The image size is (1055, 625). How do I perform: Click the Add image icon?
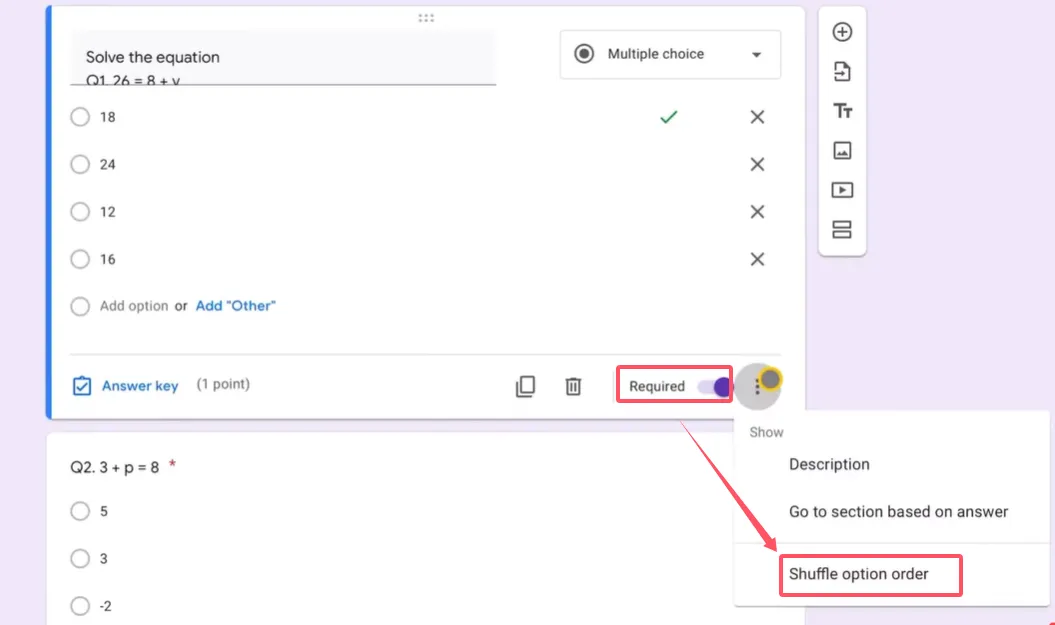point(842,151)
